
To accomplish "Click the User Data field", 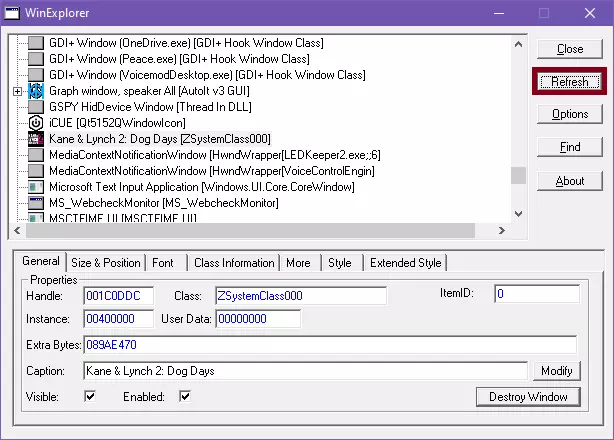I will pos(258,319).
